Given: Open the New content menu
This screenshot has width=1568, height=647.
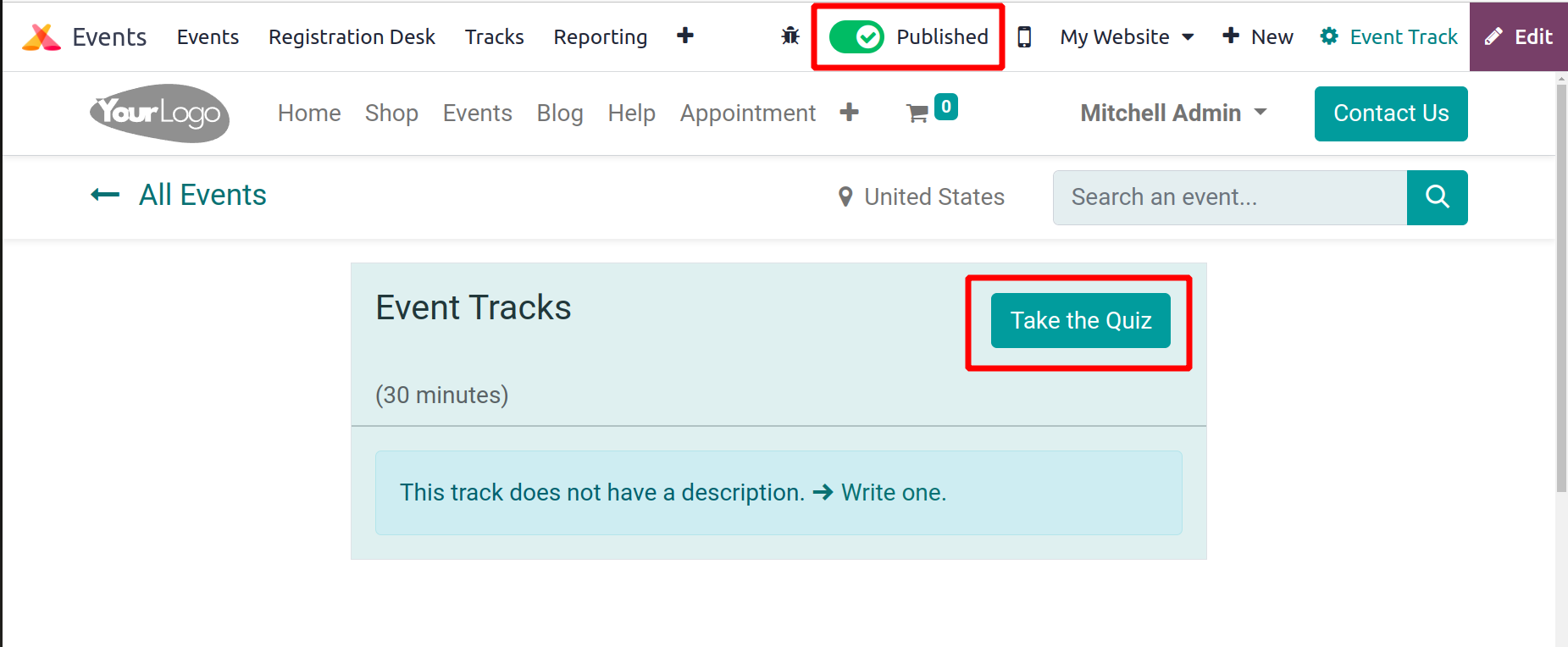Looking at the screenshot, I should click(x=1258, y=37).
